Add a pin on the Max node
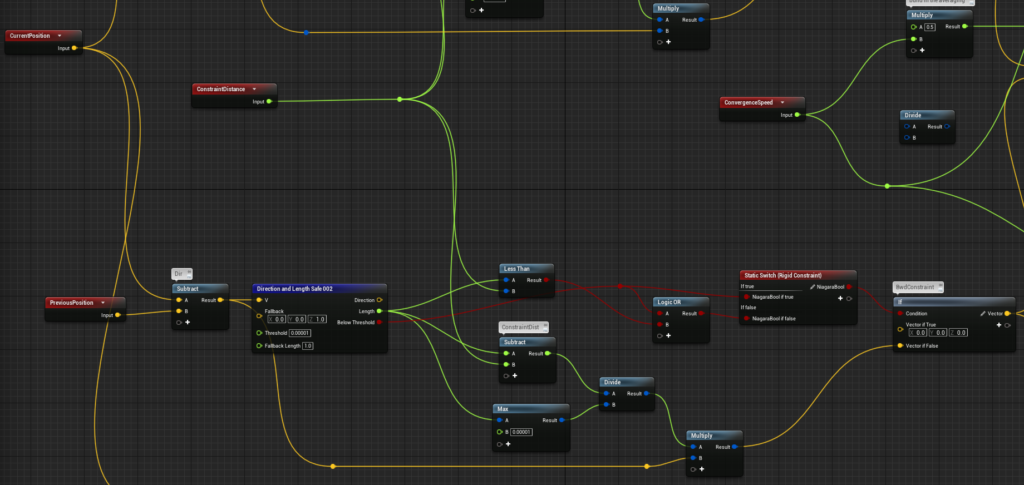 click(508, 444)
